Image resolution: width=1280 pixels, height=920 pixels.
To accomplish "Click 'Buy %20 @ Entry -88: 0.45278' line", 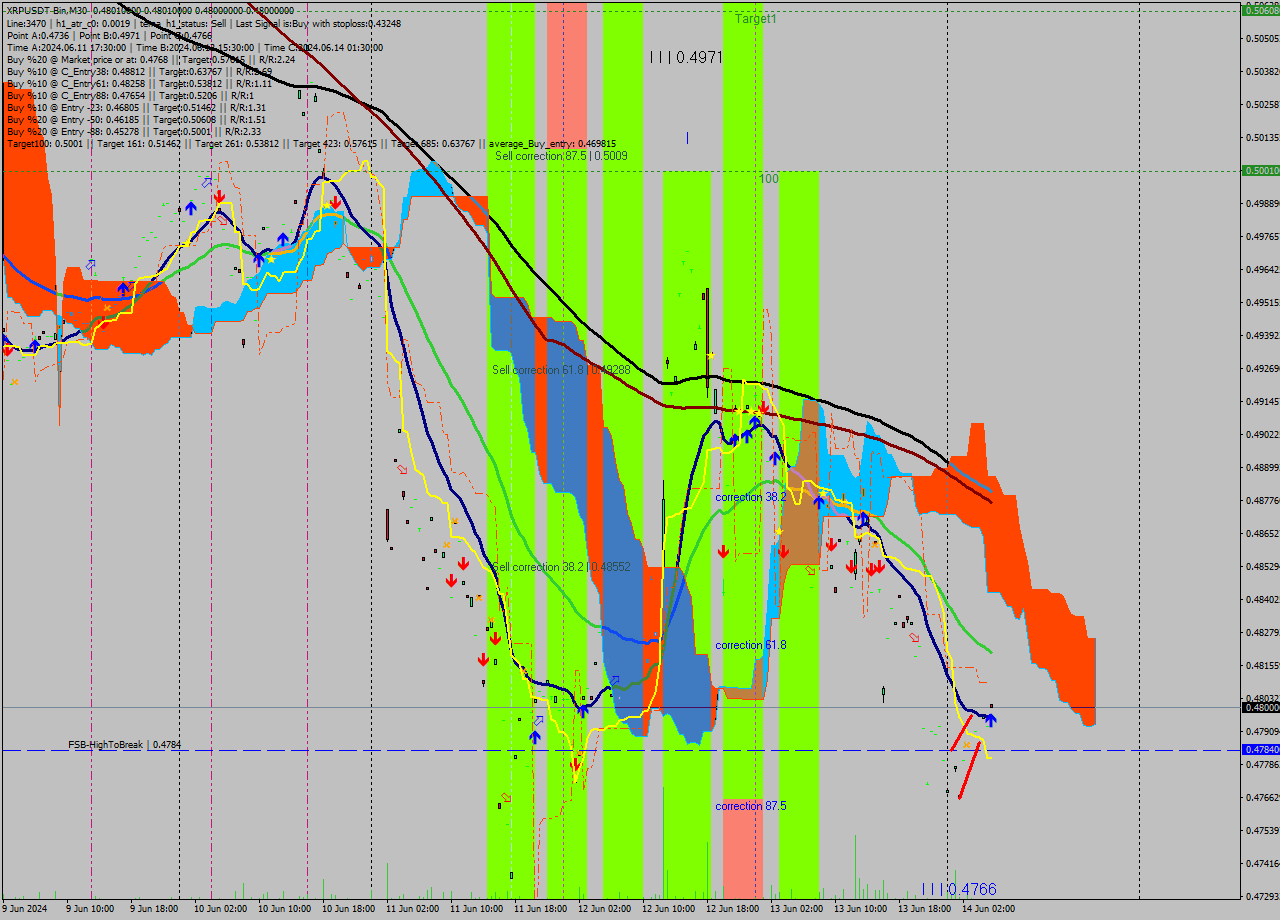I will [x=134, y=131].
